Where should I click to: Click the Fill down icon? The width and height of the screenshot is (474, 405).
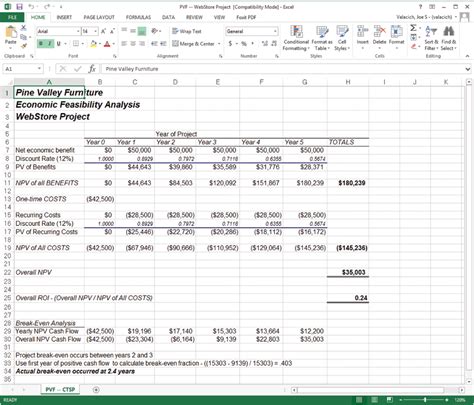pyautogui.click(x=413, y=37)
